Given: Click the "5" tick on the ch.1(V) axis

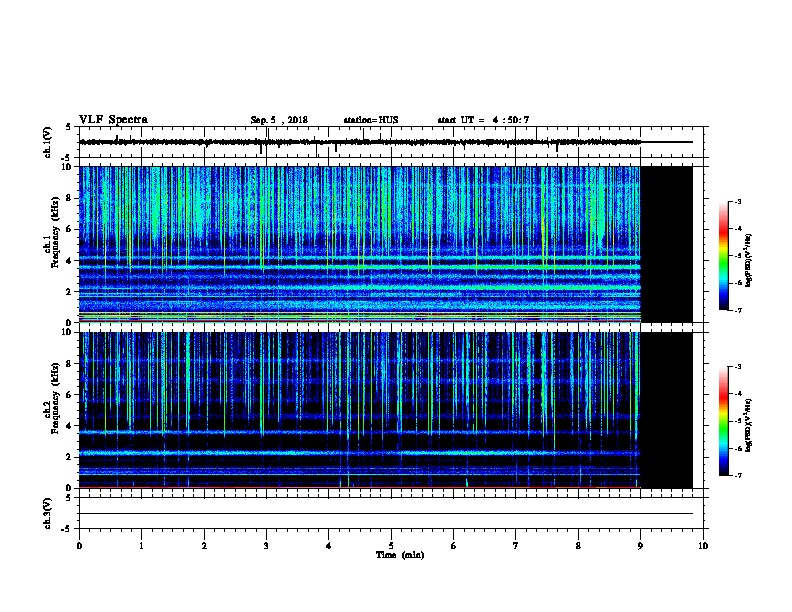Looking at the screenshot, I should 69,127.
